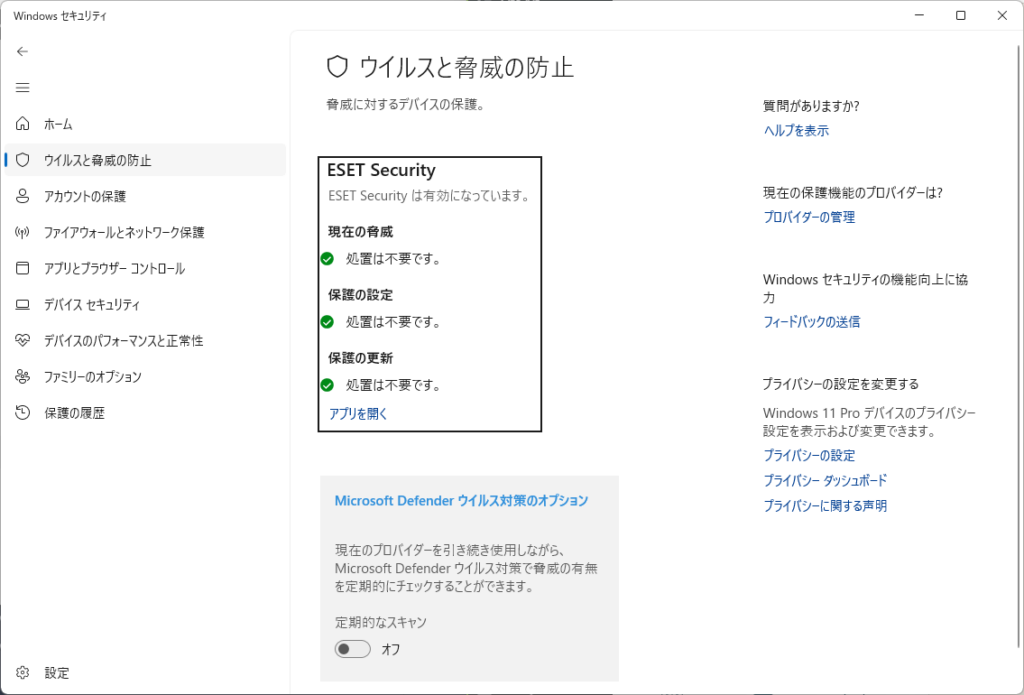Screen dimensions: 1024x695
Task: Click the virus and threat protection shield icon
Action: (22, 160)
